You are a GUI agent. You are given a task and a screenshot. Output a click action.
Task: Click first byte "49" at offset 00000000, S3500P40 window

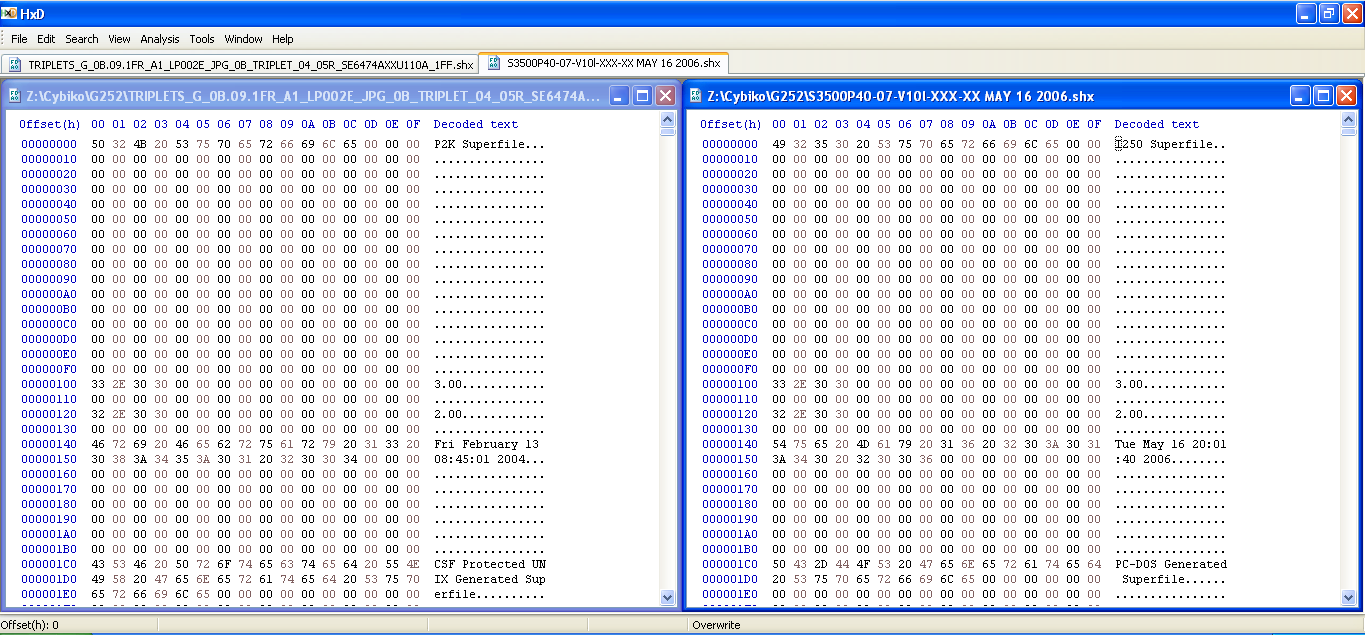point(779,144)
